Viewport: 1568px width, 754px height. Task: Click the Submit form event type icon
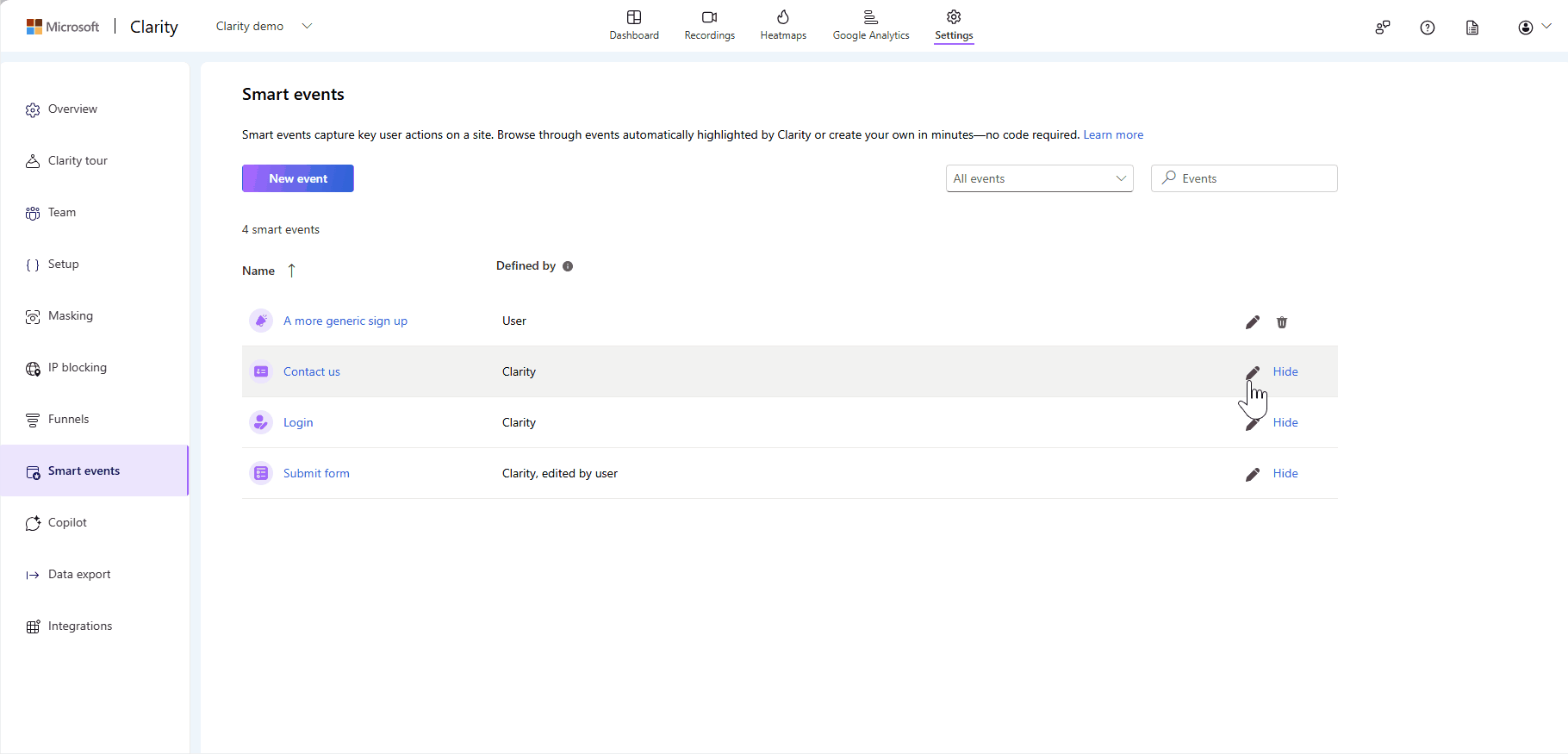click(x=261, y=473)
